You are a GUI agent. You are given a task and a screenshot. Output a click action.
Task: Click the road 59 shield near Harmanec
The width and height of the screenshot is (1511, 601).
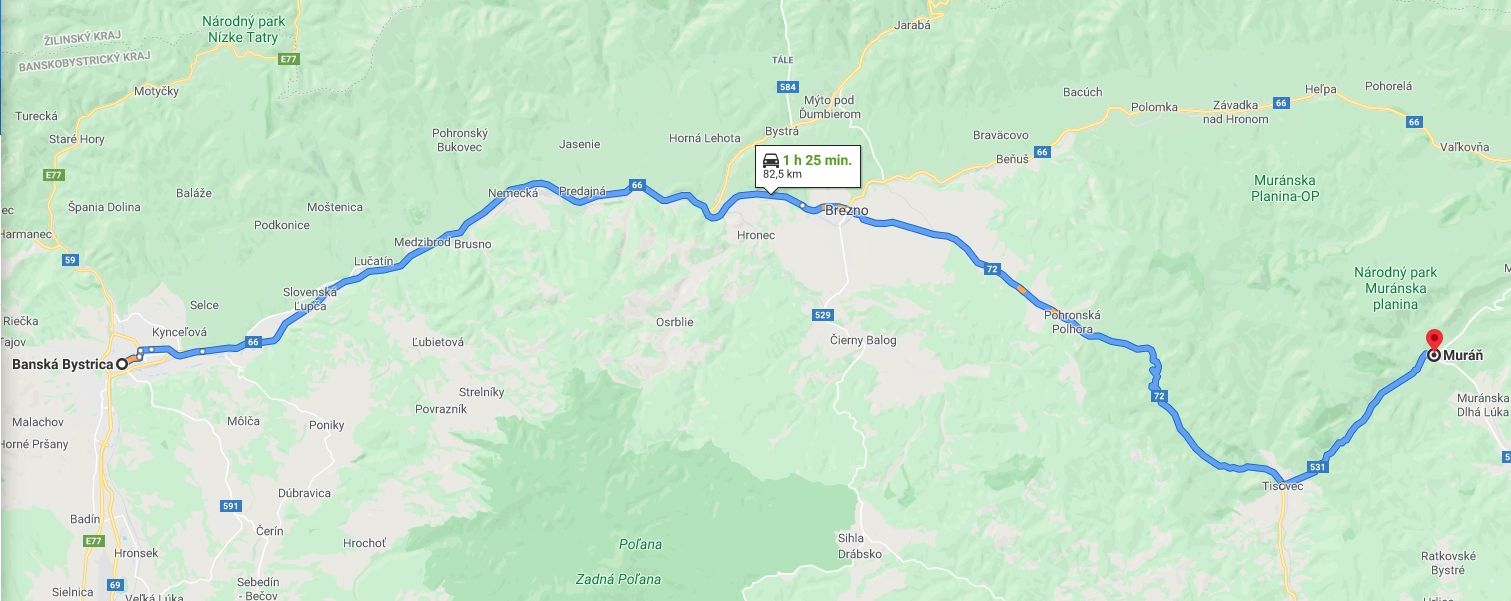[x=69, y=260]
